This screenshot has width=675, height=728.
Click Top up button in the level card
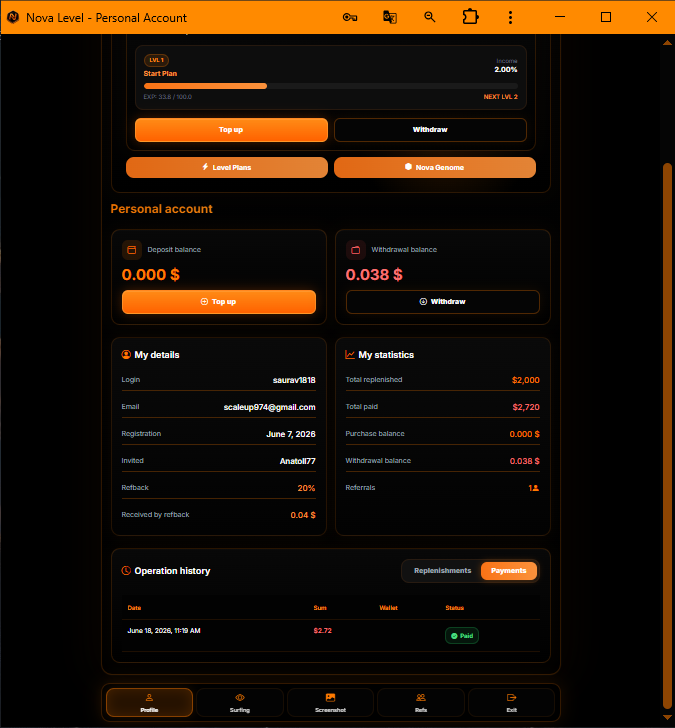(231, 130)
